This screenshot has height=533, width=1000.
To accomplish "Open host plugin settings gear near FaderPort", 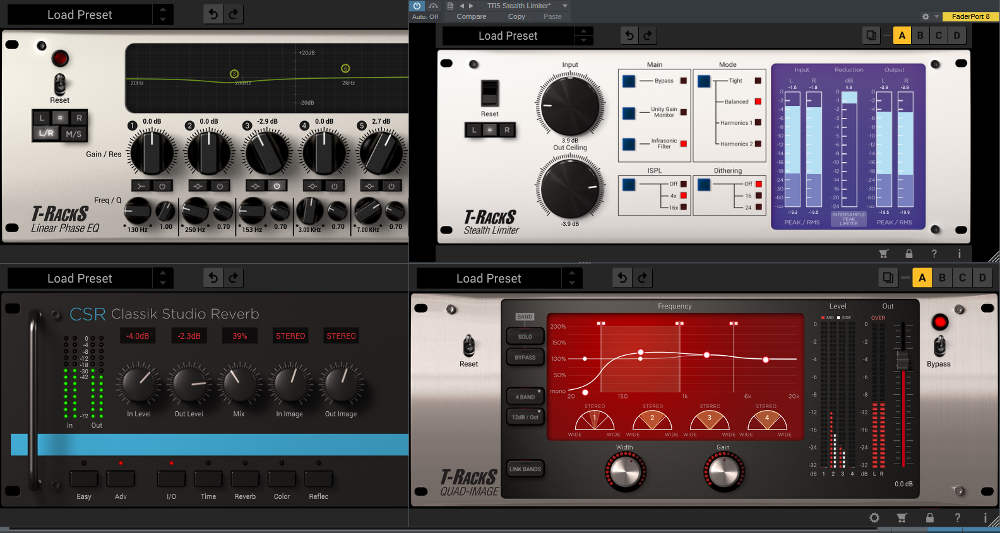I will pos(925,17).
